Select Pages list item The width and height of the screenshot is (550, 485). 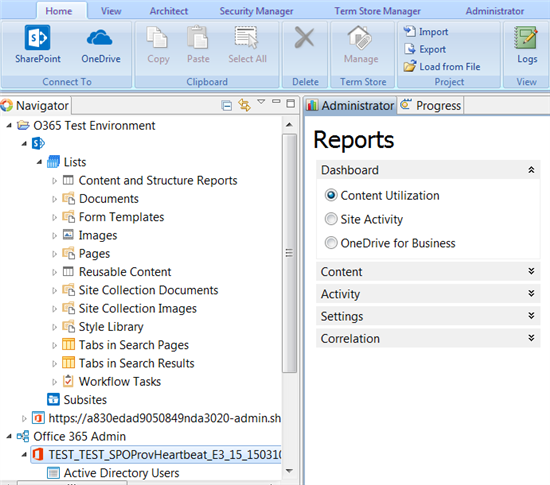[x=94, y=253]
